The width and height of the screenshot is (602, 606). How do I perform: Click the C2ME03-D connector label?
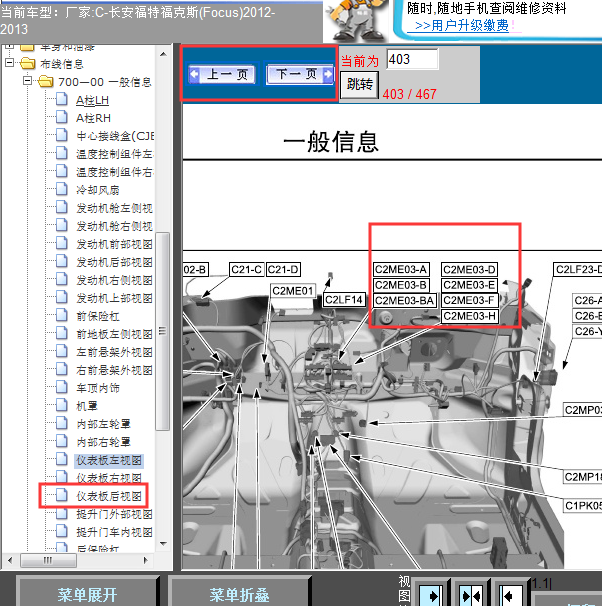tap(469, 269)
